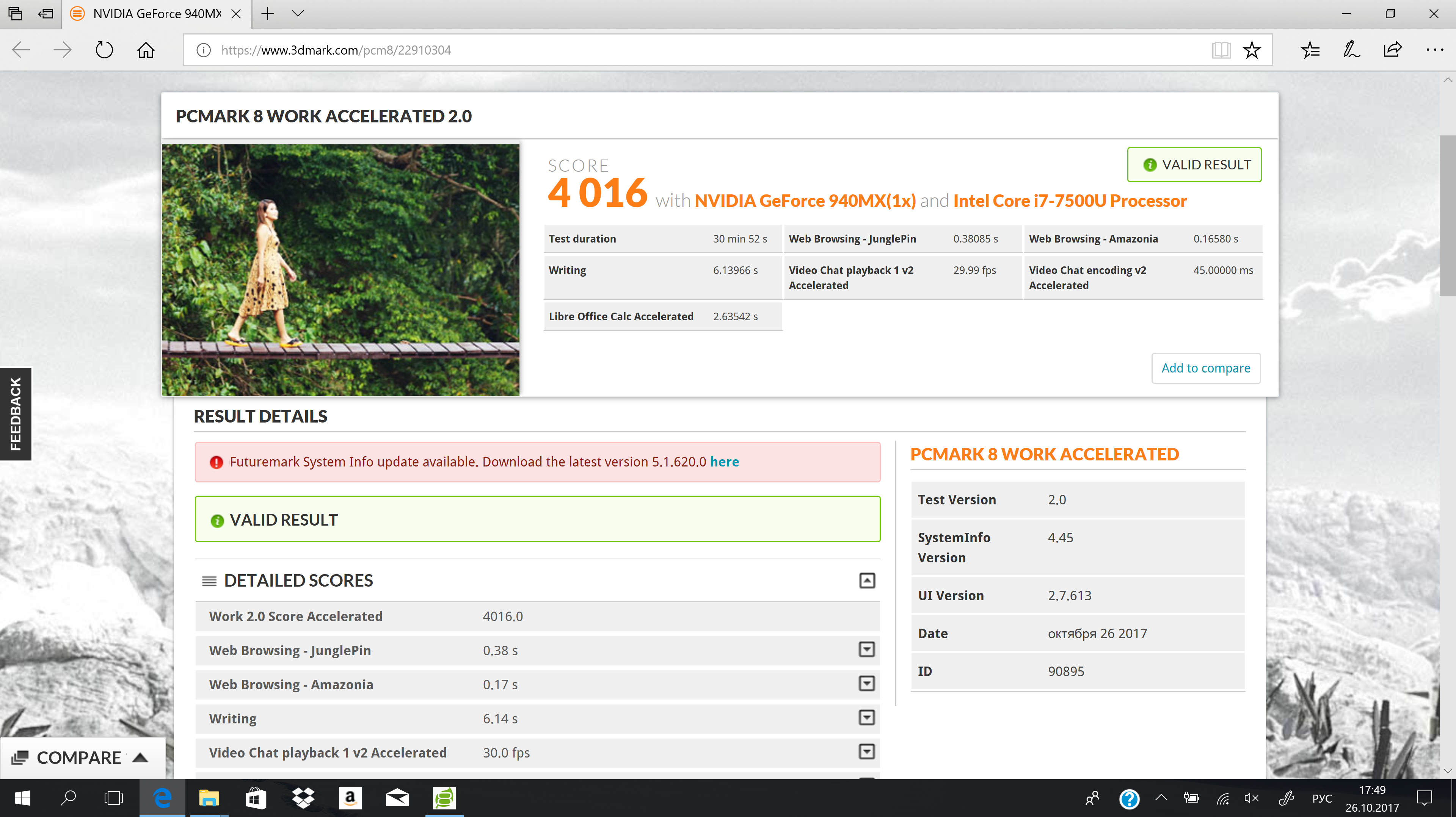This screenshot has height=817, width=1456.
Task: Share this web page
Action: click(x=1392, y=50)
